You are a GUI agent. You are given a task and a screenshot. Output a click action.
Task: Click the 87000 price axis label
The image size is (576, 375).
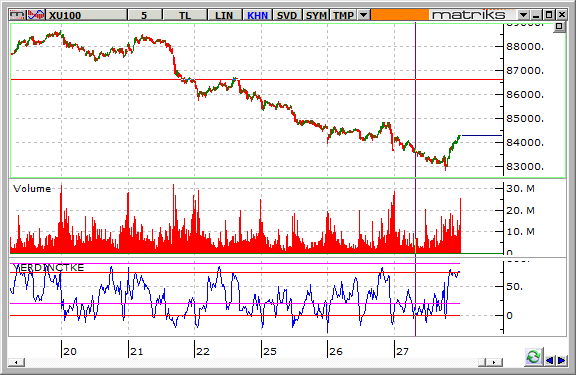coord(525,71)
